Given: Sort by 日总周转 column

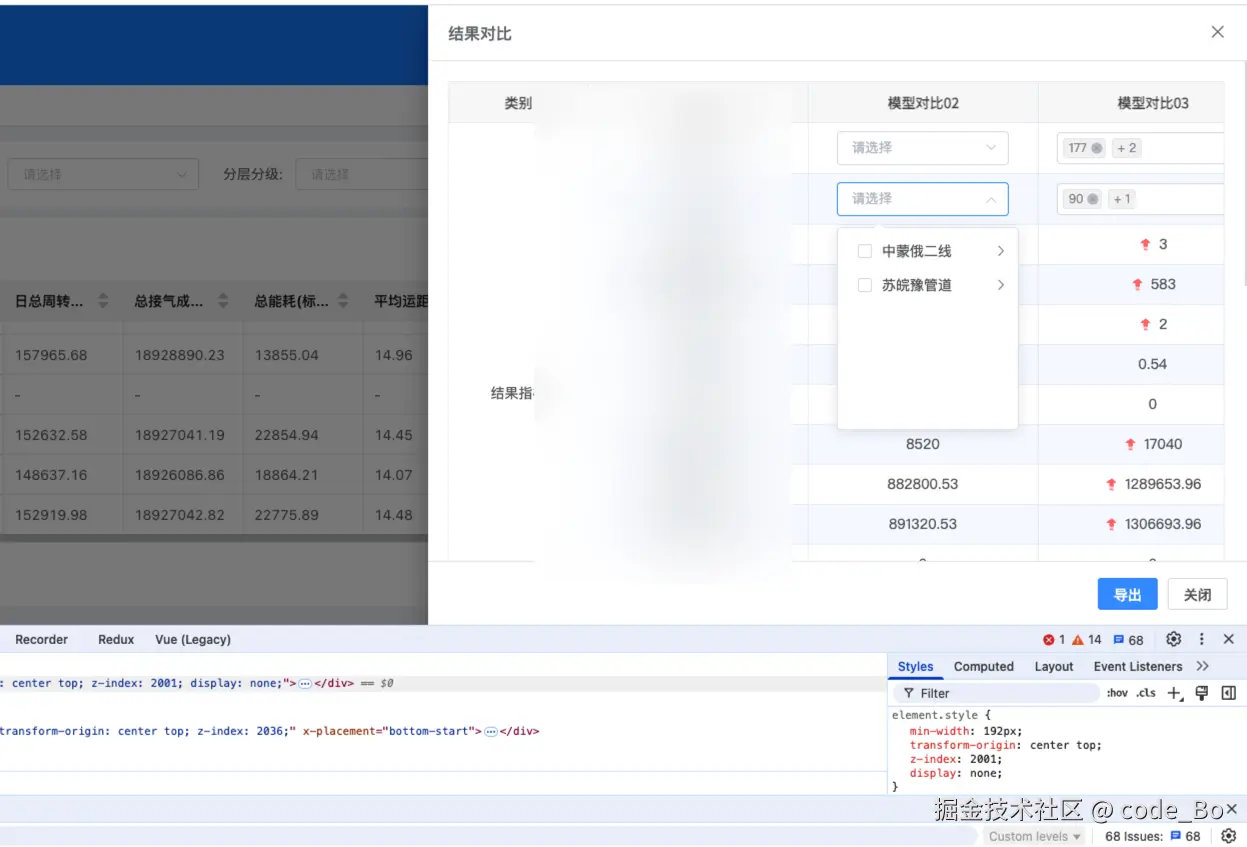Looking at the screenshot, I should pos(103,300).
